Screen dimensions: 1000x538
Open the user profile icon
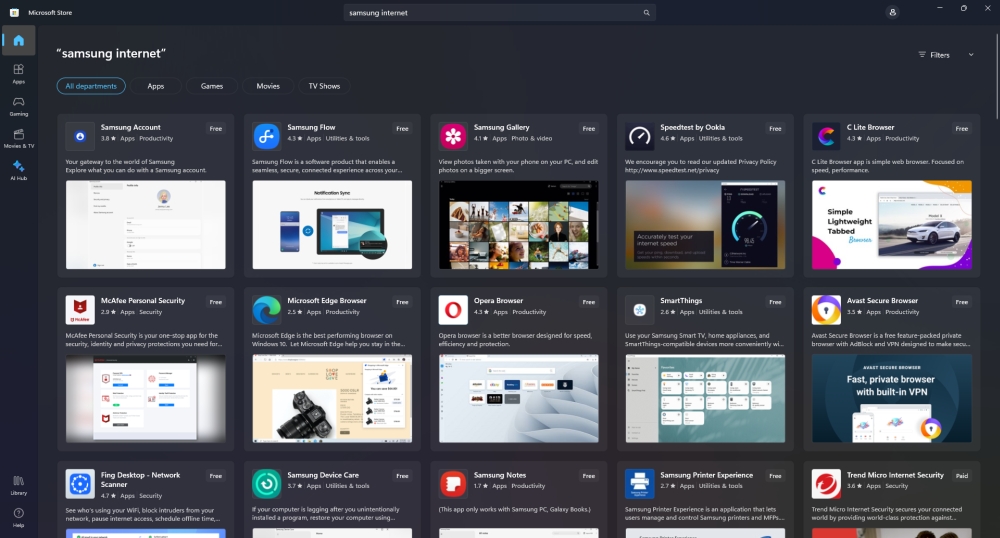click(x=892, y=12)
